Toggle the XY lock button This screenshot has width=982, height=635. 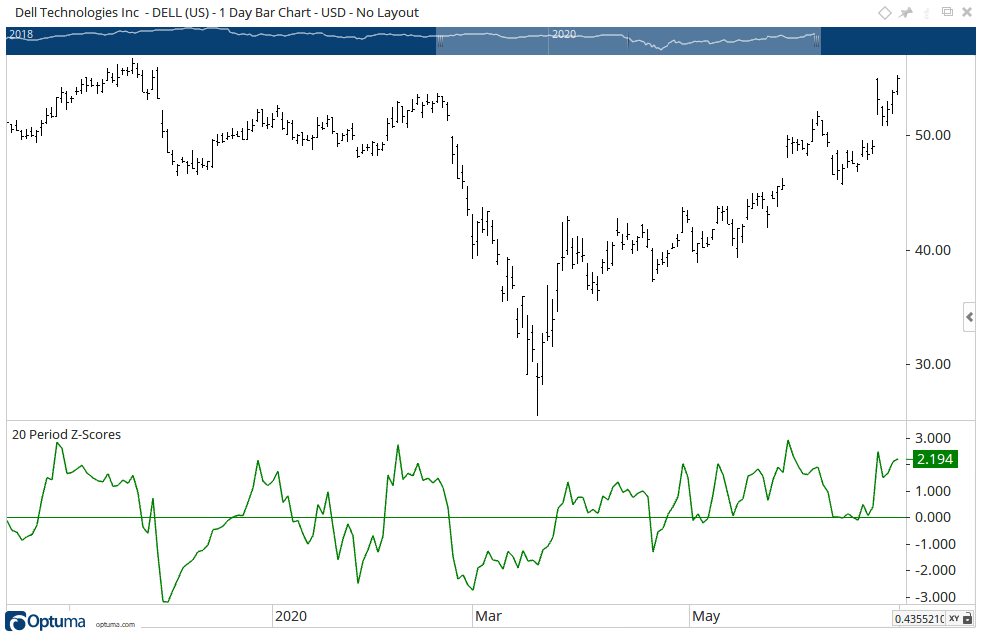[959, 619]
